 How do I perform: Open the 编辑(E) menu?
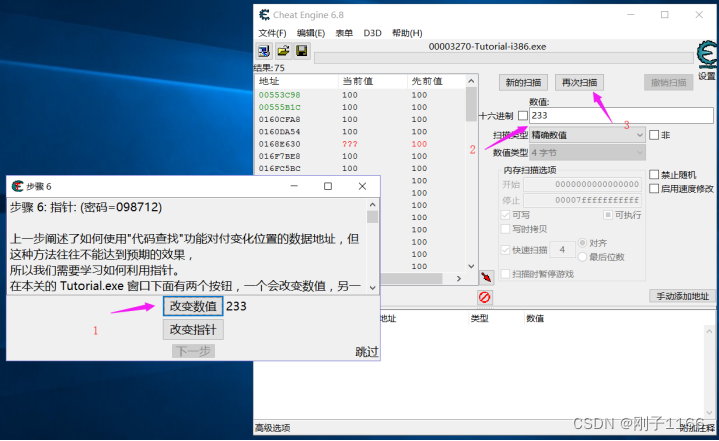[x=311, y=33]
